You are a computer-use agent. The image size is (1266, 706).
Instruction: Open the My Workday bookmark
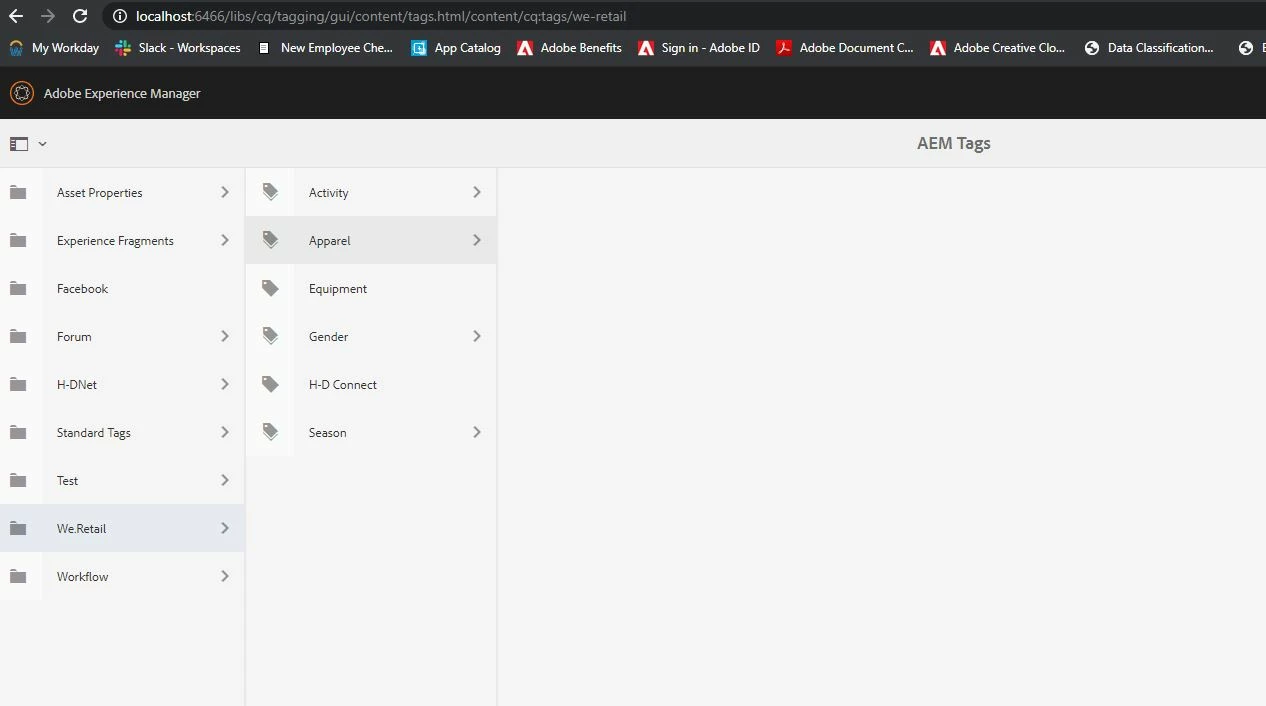(x=54, y=48)
